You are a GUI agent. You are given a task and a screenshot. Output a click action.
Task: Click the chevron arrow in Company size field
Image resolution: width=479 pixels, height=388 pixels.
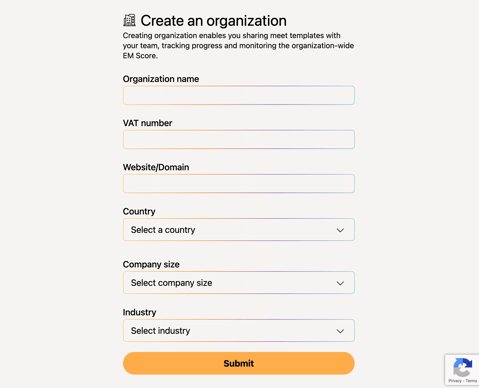[340, 283]
